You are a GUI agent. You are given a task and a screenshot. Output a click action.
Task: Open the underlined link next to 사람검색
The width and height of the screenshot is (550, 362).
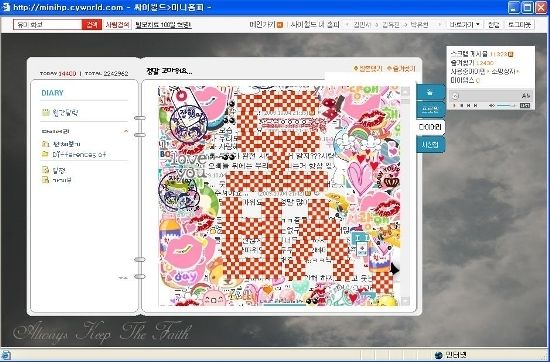click(163, 25)
